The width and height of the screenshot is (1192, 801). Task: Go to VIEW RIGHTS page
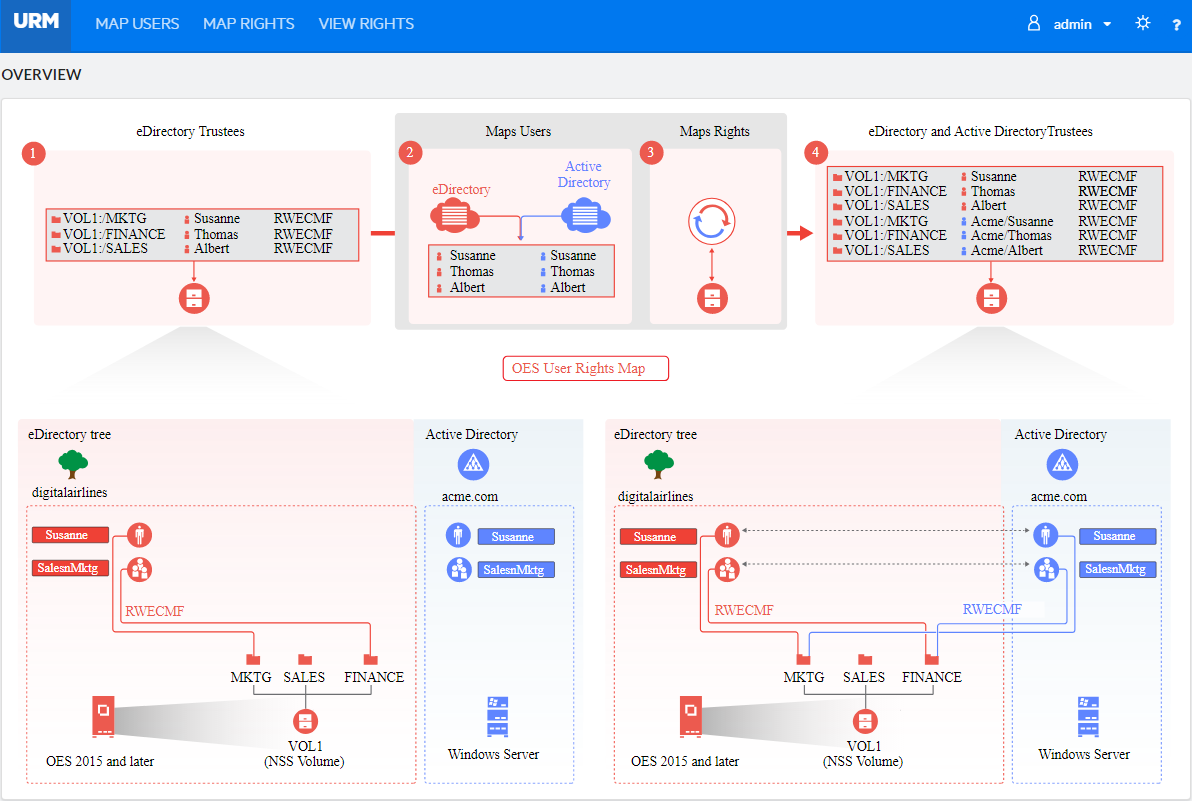click(x=366, y=24)
